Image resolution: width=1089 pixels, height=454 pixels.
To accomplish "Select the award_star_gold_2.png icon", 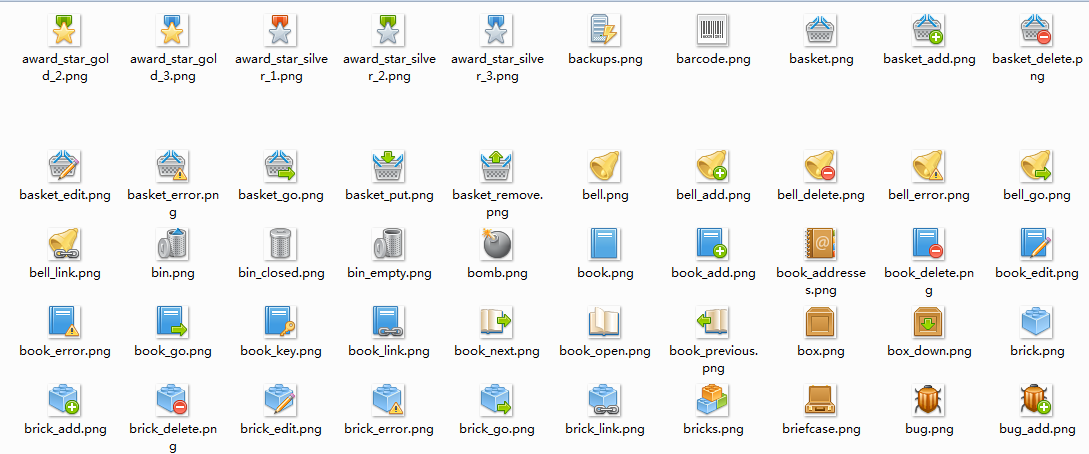I will (x=65, y=29).
